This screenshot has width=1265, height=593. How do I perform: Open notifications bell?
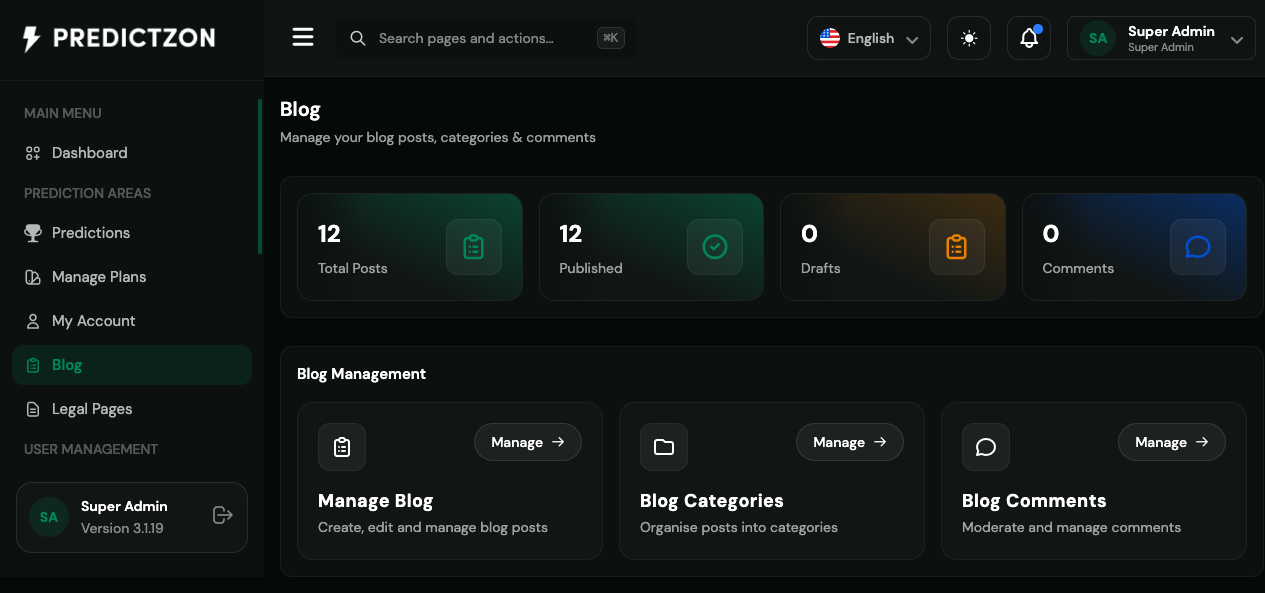[1029, 38]
